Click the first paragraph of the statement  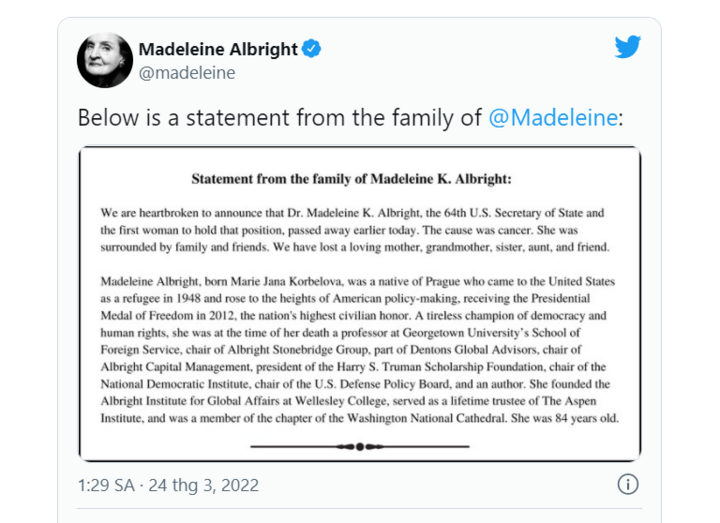click(x=355, y=230)
